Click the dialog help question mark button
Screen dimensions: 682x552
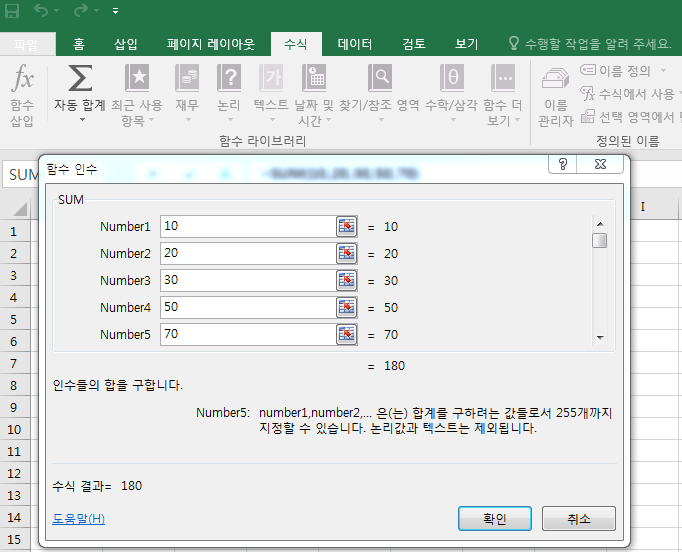tap(562, 164)
